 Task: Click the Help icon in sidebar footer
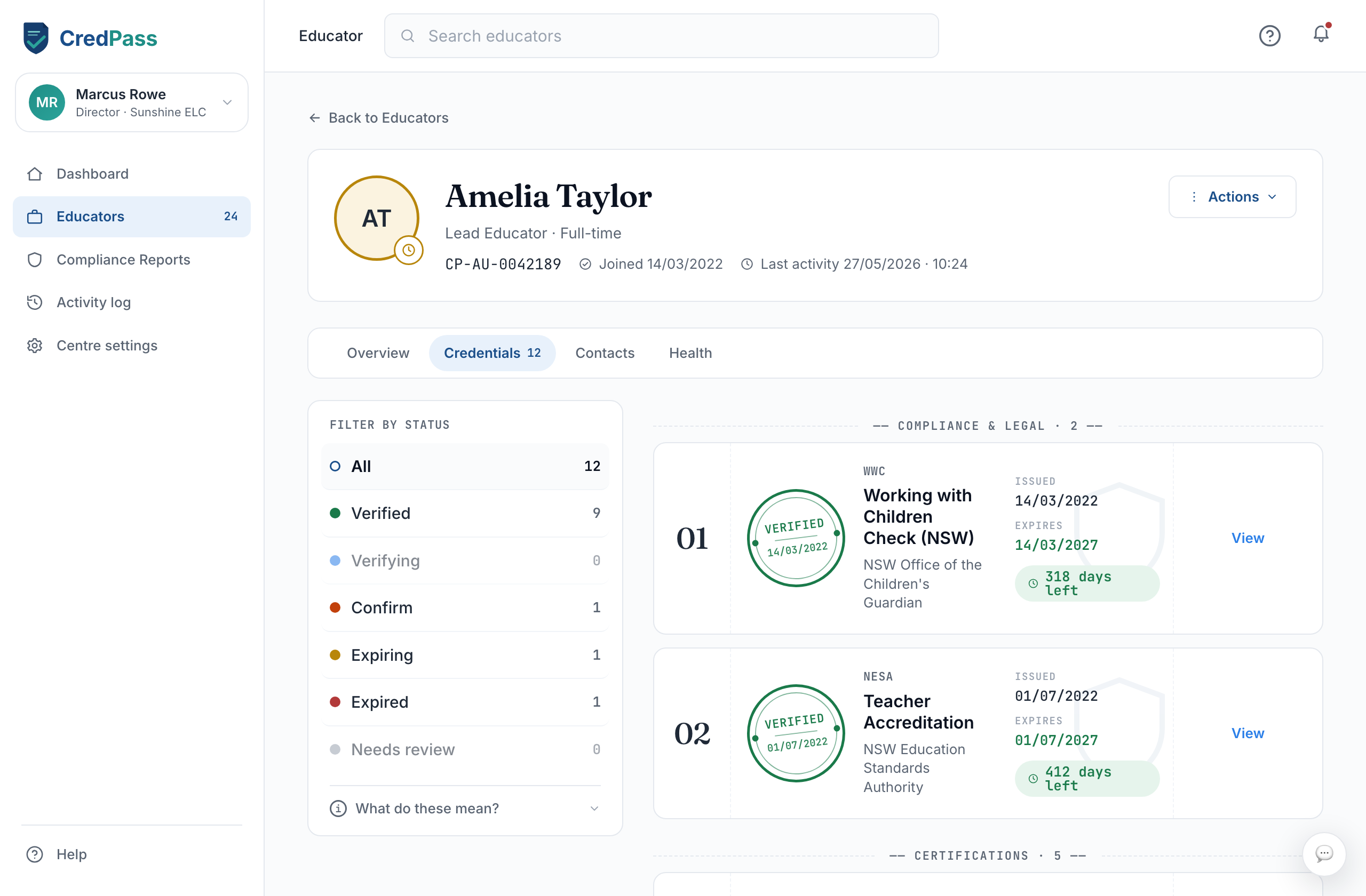point(35,854)
